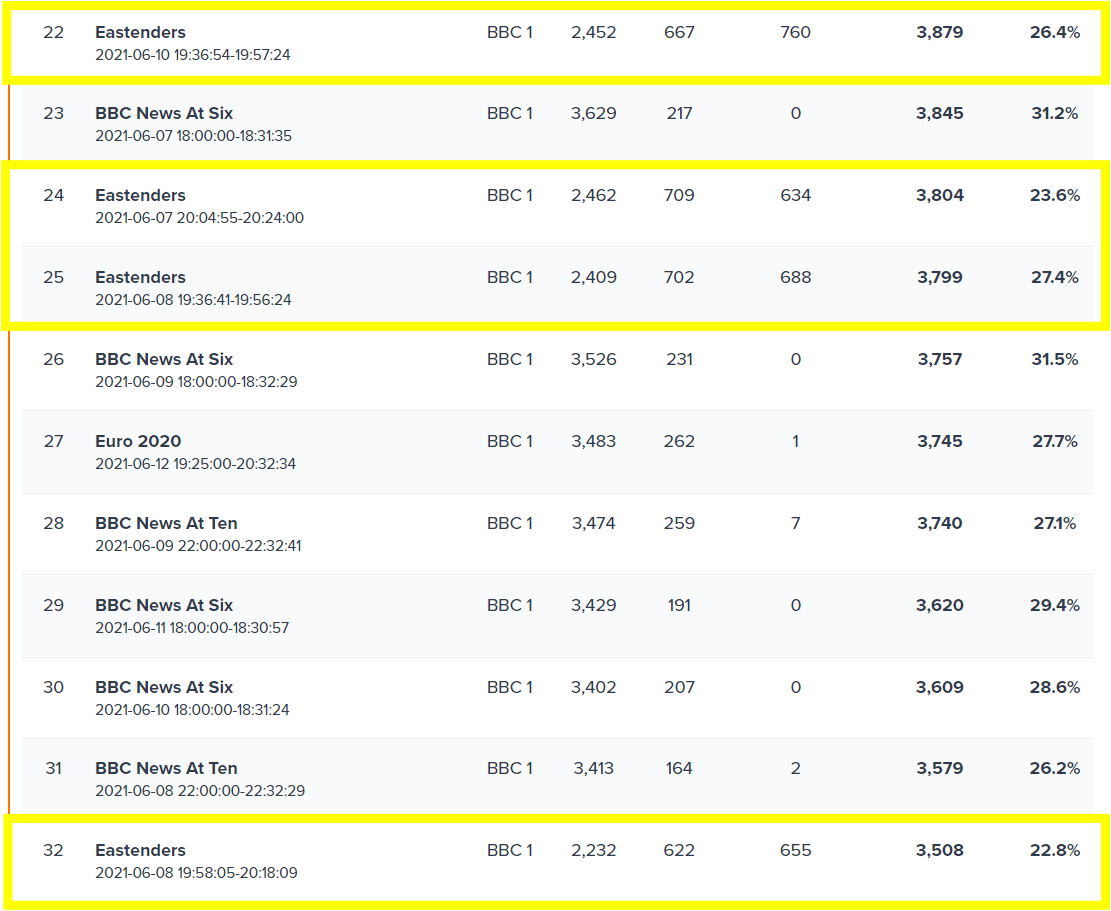The width and height of the screenshot is (1111, 911).
Task: Open BBC News At Six in row 29
Action: 164,605
